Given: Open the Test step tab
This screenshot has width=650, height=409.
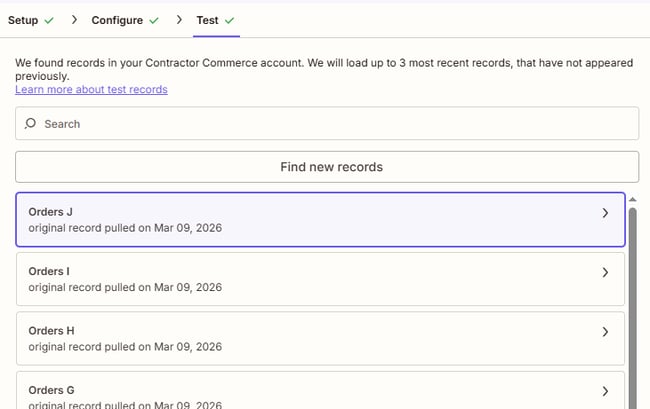Looking at the screenshot, I should [209, 20].
